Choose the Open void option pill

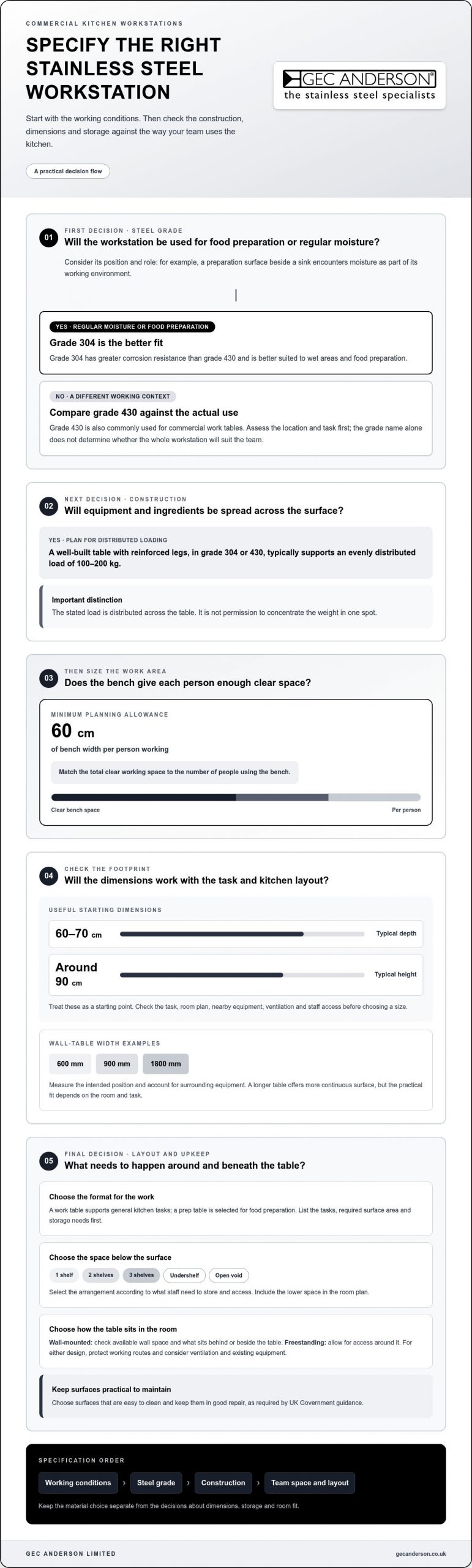click(x=229, y=1275)
